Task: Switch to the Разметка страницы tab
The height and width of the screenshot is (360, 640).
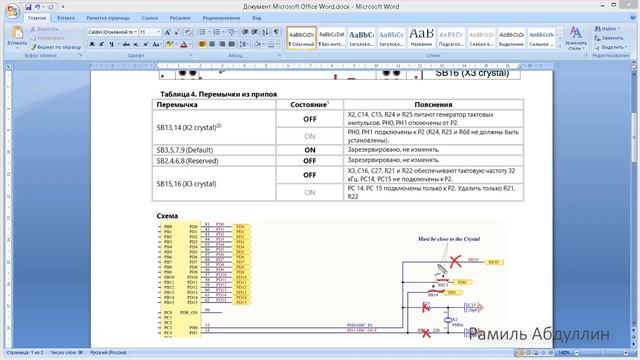Action: coord(108,18)
